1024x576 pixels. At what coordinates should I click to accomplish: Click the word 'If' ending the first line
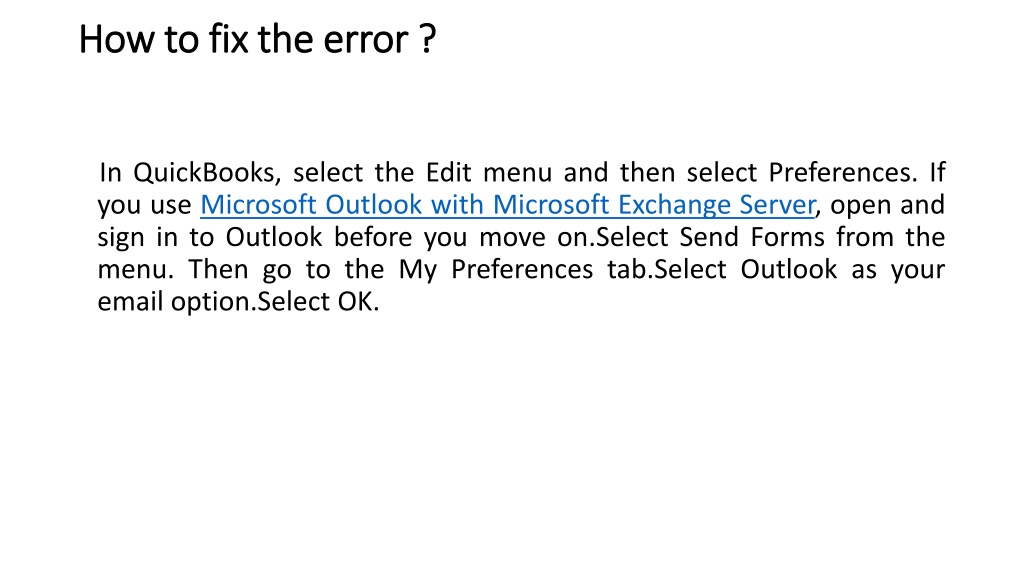click(x=937, y=172)
